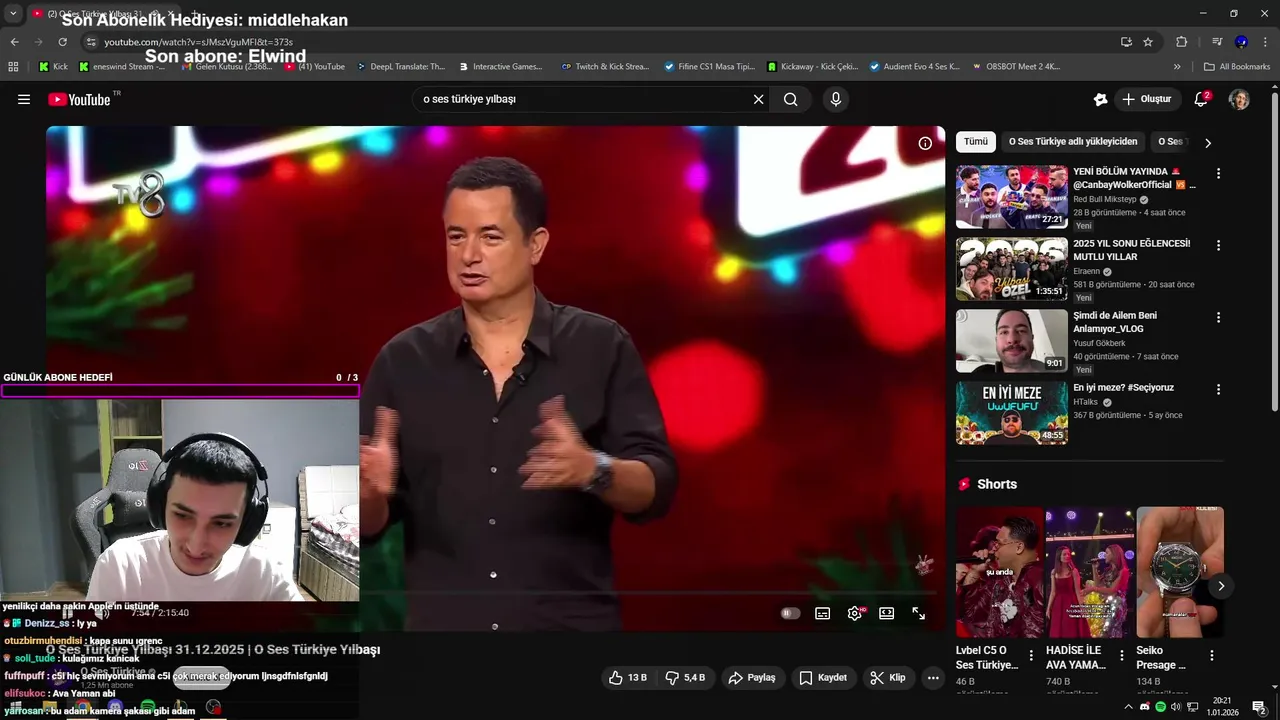Open the Yusuf Gökberk vlog thumbnail

pyautogui.click(x=1012, y=341)
